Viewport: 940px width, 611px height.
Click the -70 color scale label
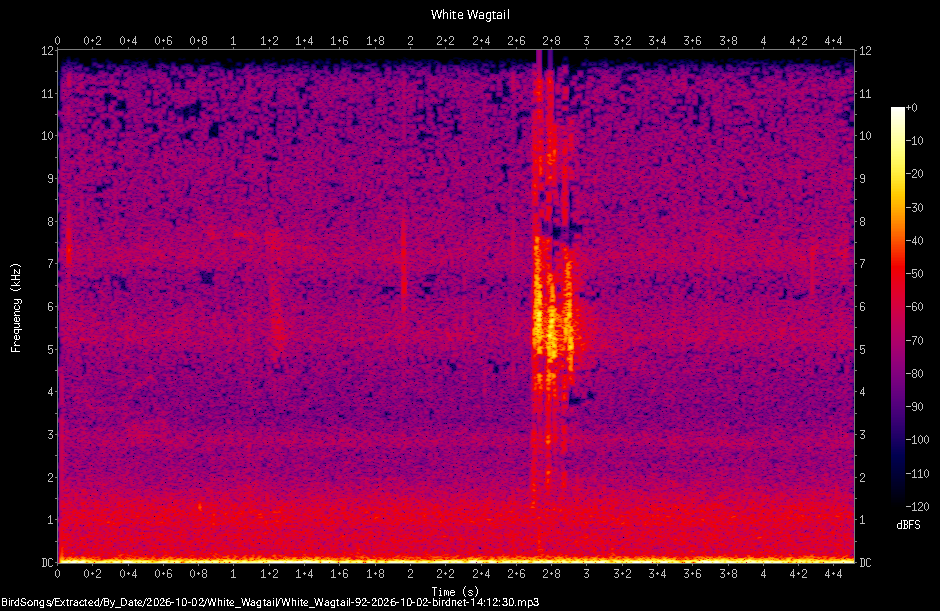[914, 340]
